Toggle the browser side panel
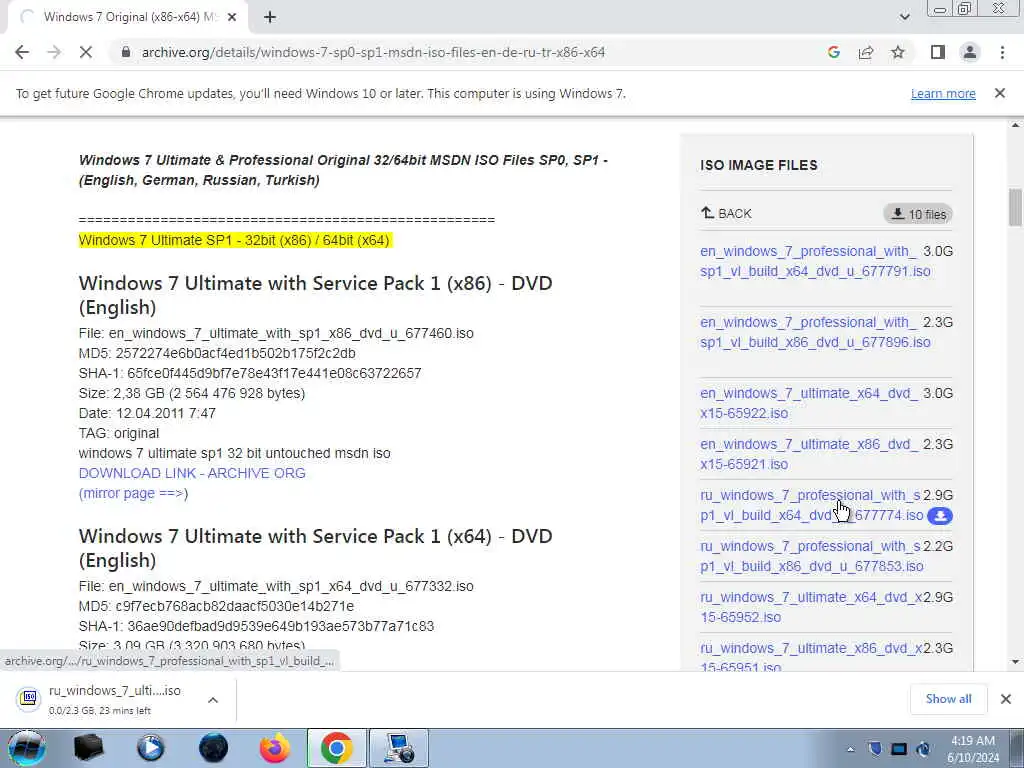This screenshot has width=1024, height=768. [938, 52]
